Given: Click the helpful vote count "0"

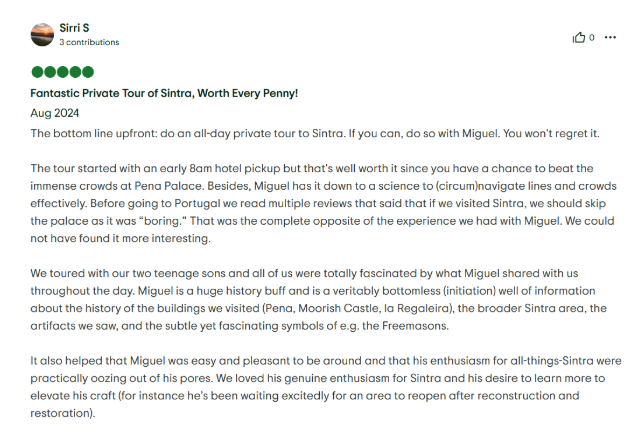Looking at the screenshot, I should (x=592, y=37).
